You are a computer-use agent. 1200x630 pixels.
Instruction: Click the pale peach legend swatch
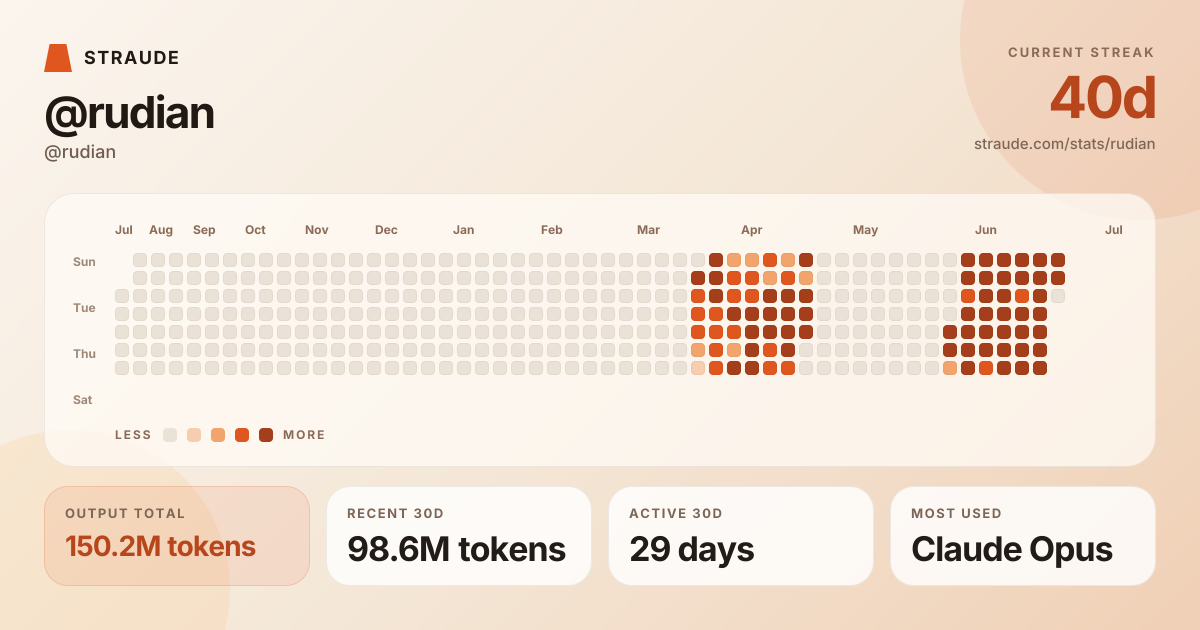coord(194,435)
